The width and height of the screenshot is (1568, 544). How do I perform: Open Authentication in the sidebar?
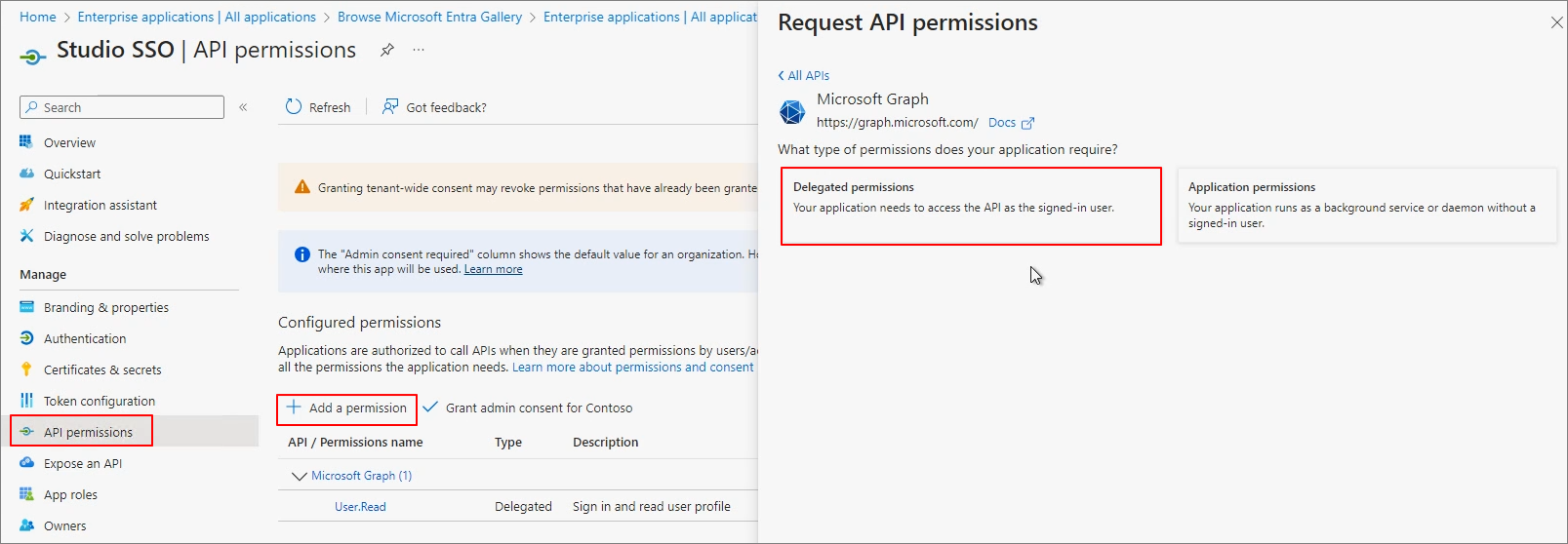(x=85, y=338)
